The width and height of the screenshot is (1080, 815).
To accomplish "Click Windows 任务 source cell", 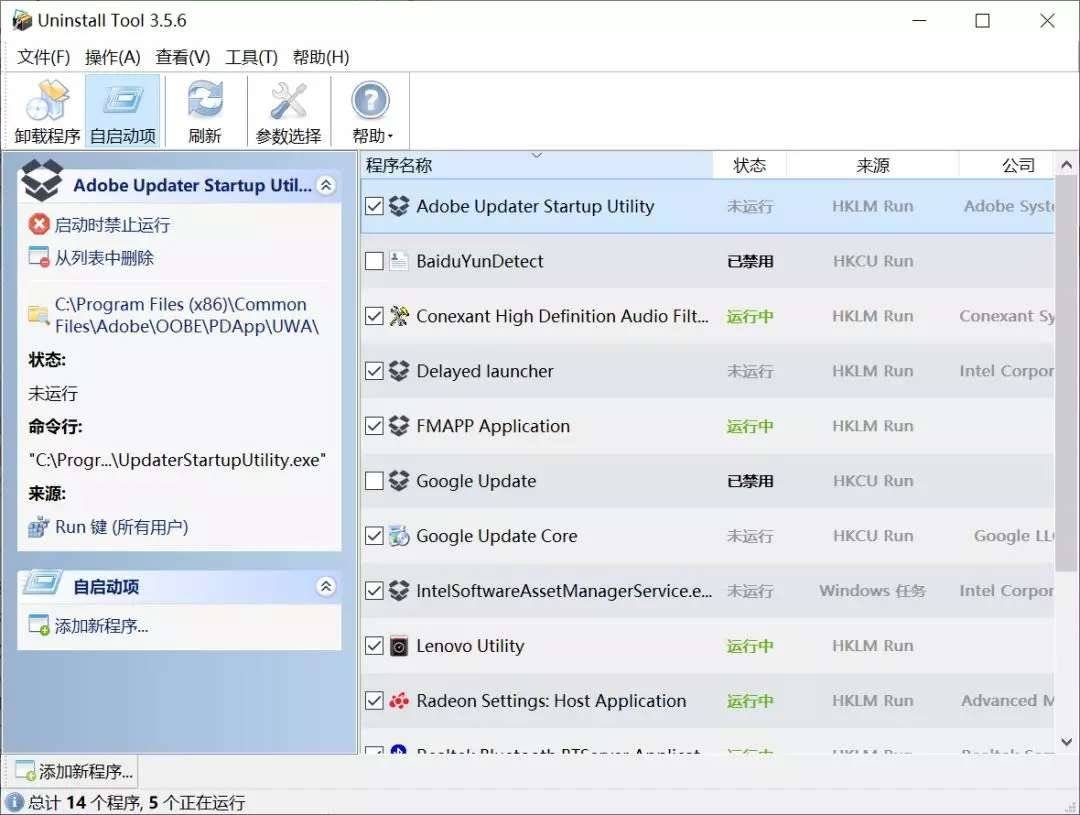I will point(873,590).
